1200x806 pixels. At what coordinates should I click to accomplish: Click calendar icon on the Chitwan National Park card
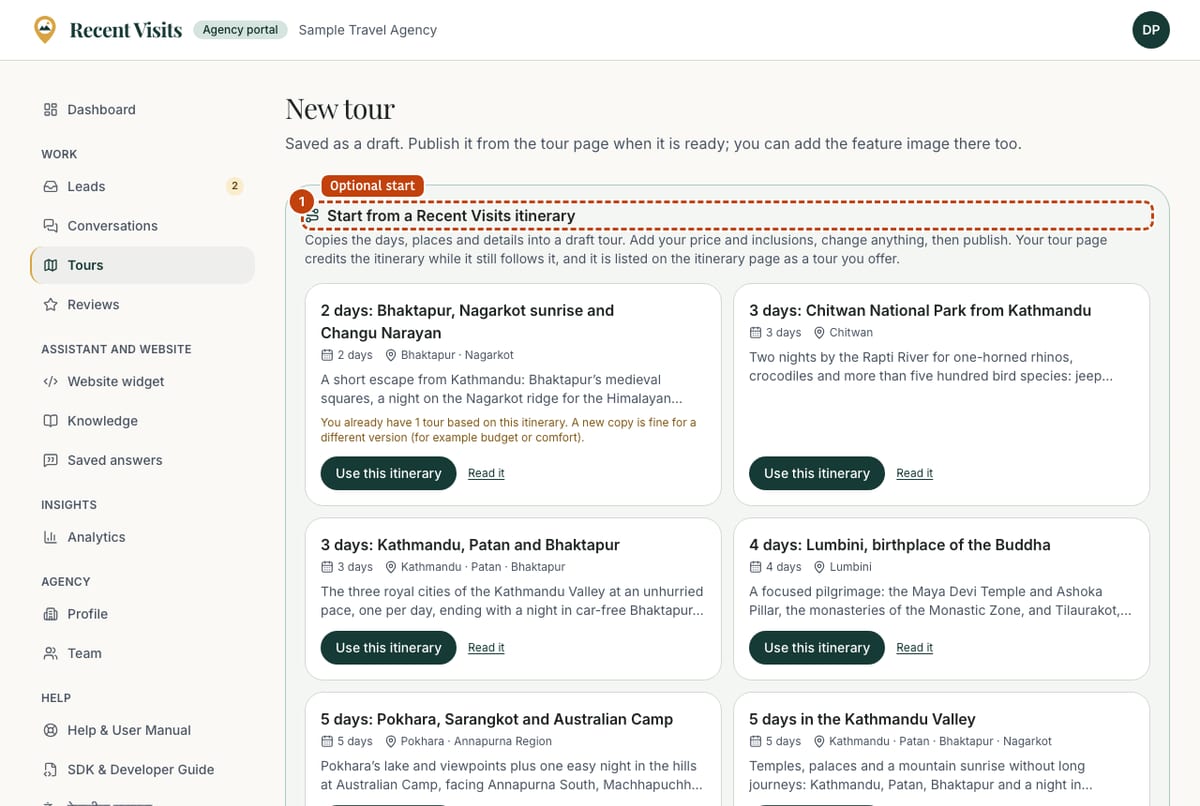pos(755,332)
